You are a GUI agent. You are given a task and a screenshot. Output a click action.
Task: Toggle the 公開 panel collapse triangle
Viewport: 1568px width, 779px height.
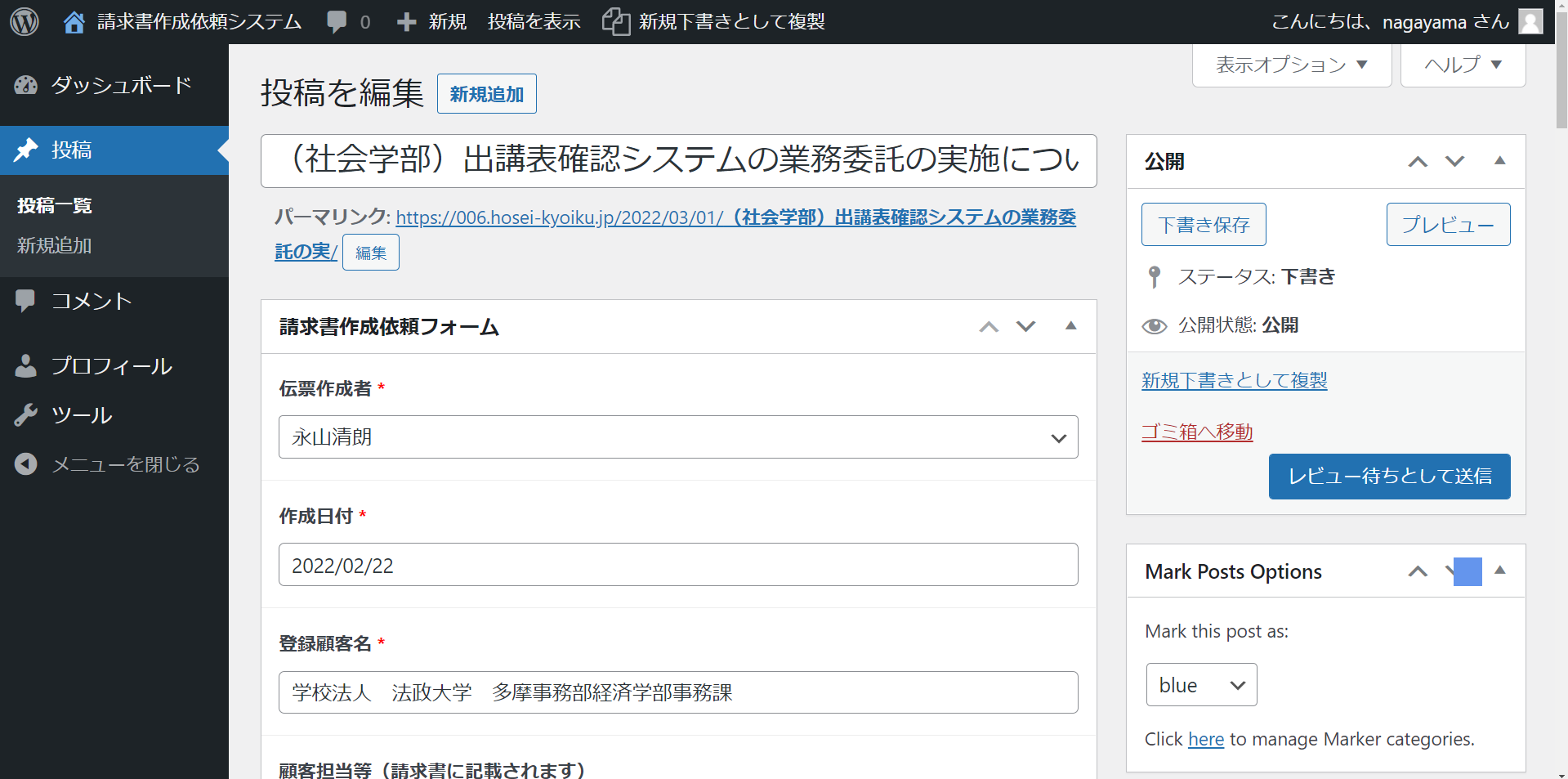1499,161
